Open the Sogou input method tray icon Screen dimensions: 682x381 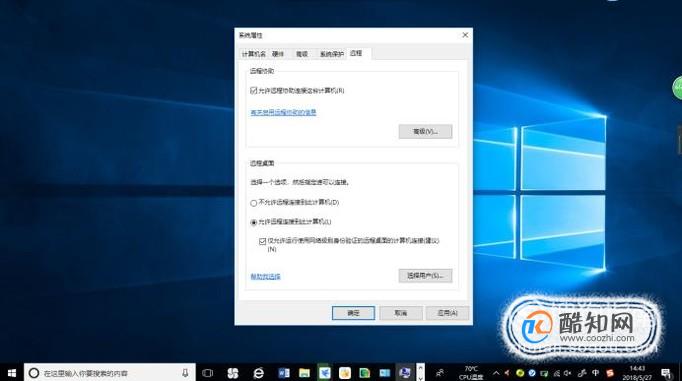click(x=610, y=373)
